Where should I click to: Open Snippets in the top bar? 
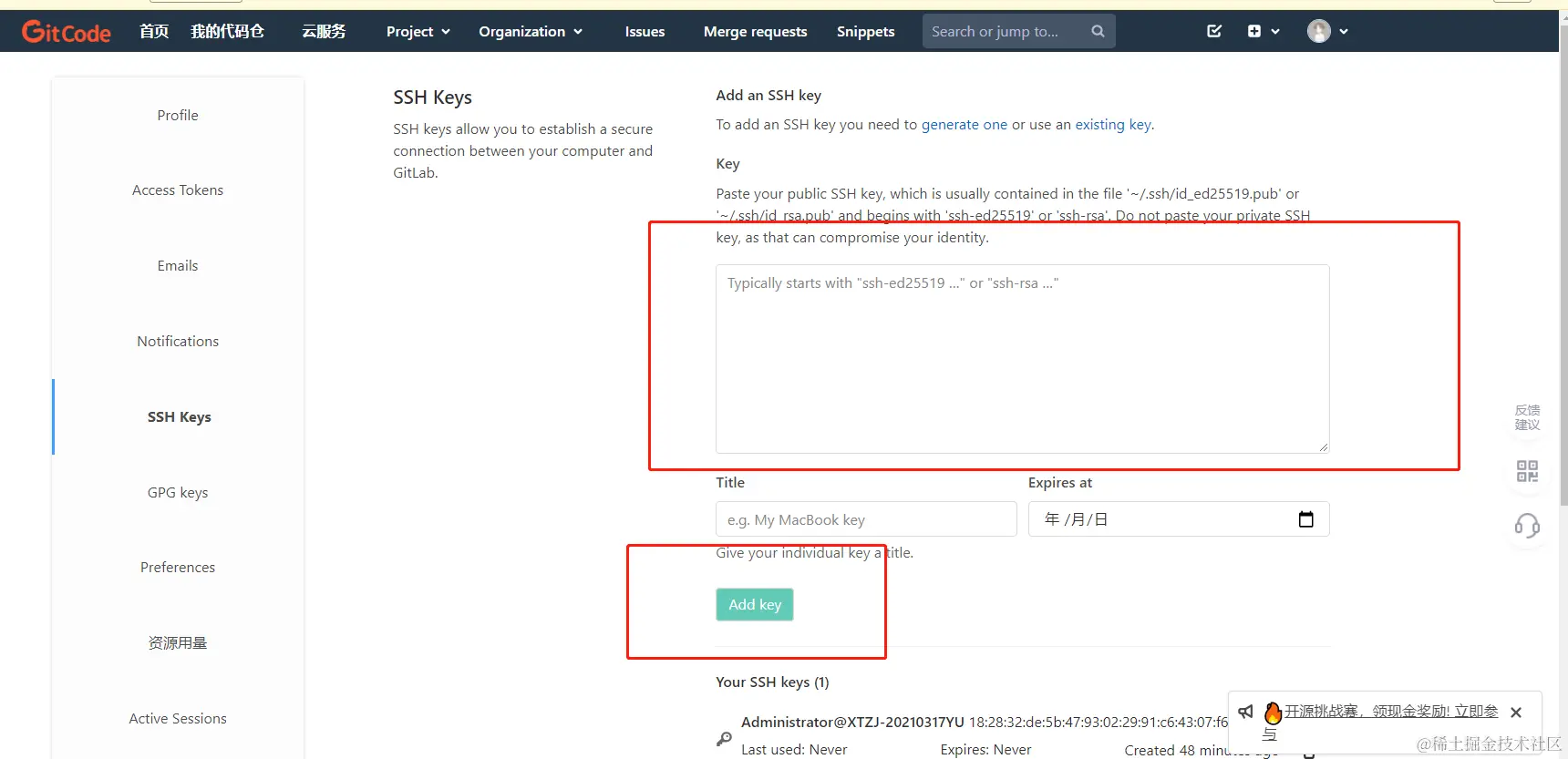click(x=865, y=32)
